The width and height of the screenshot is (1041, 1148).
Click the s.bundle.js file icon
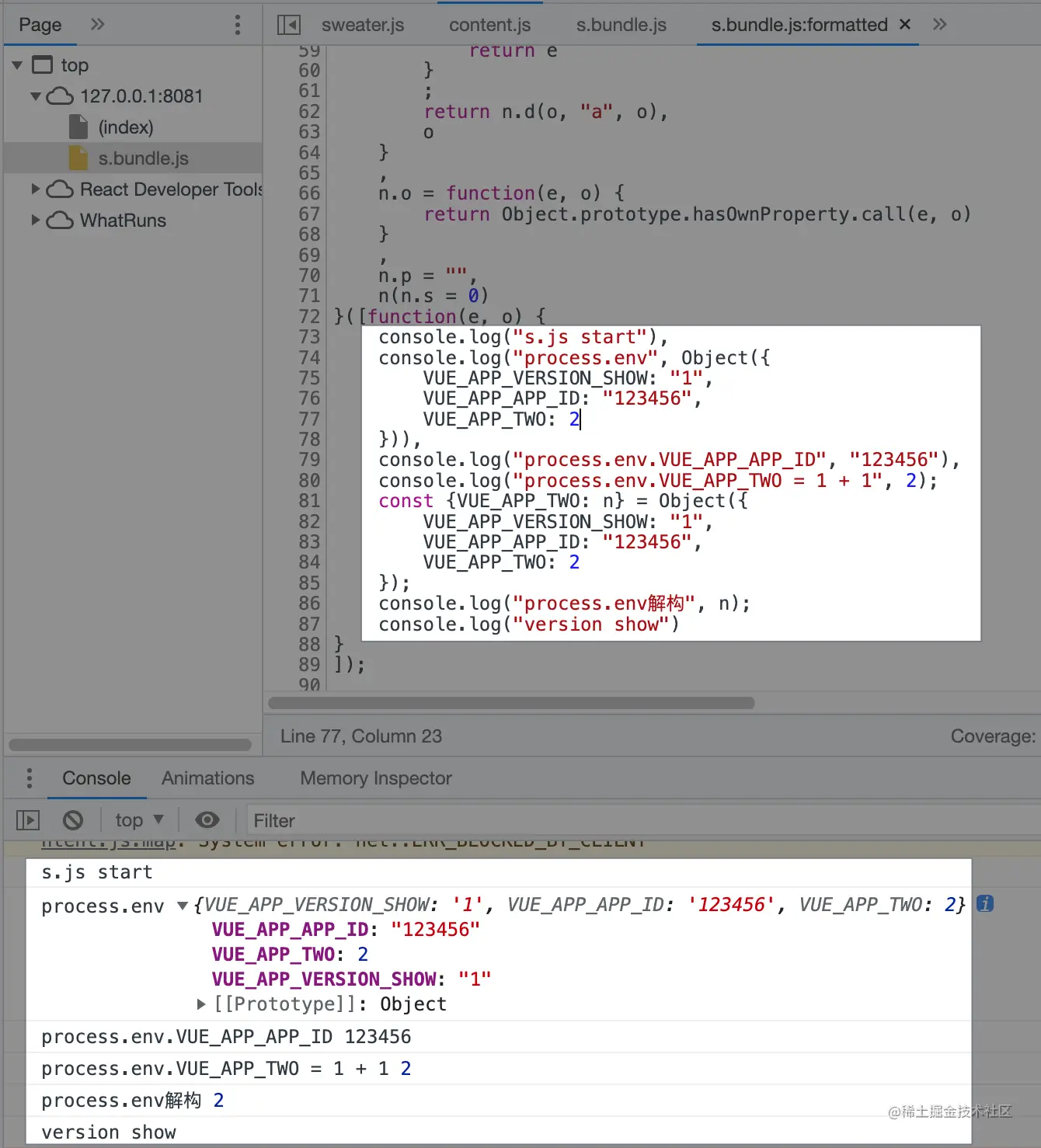(x=78, y=158)
